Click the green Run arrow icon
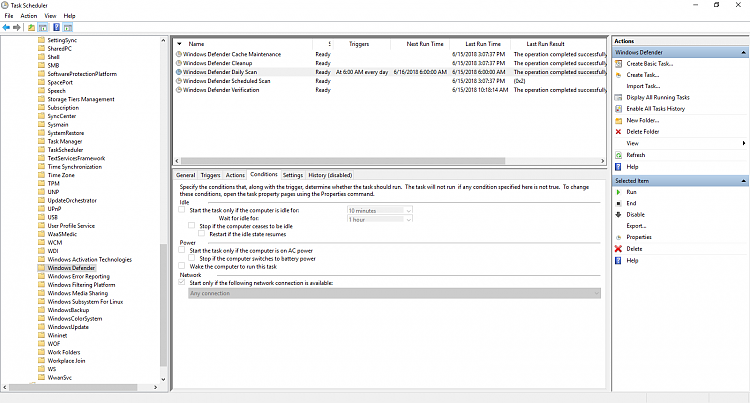Viewport: 750px width, 403px height. coord(618,192)
